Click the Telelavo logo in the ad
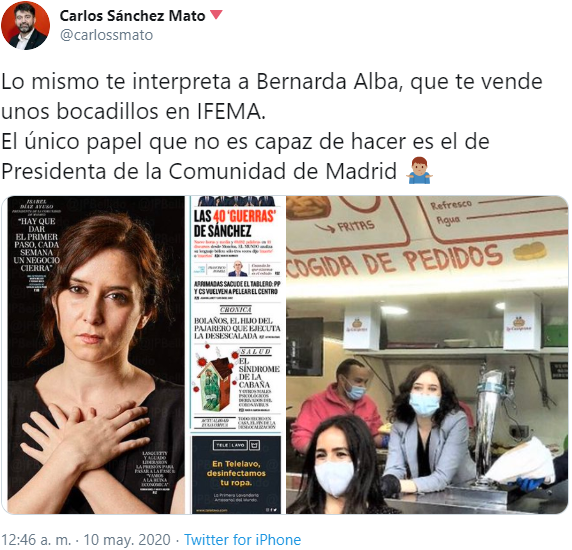Viewport: 572px width, 550px height. [236, 445]
